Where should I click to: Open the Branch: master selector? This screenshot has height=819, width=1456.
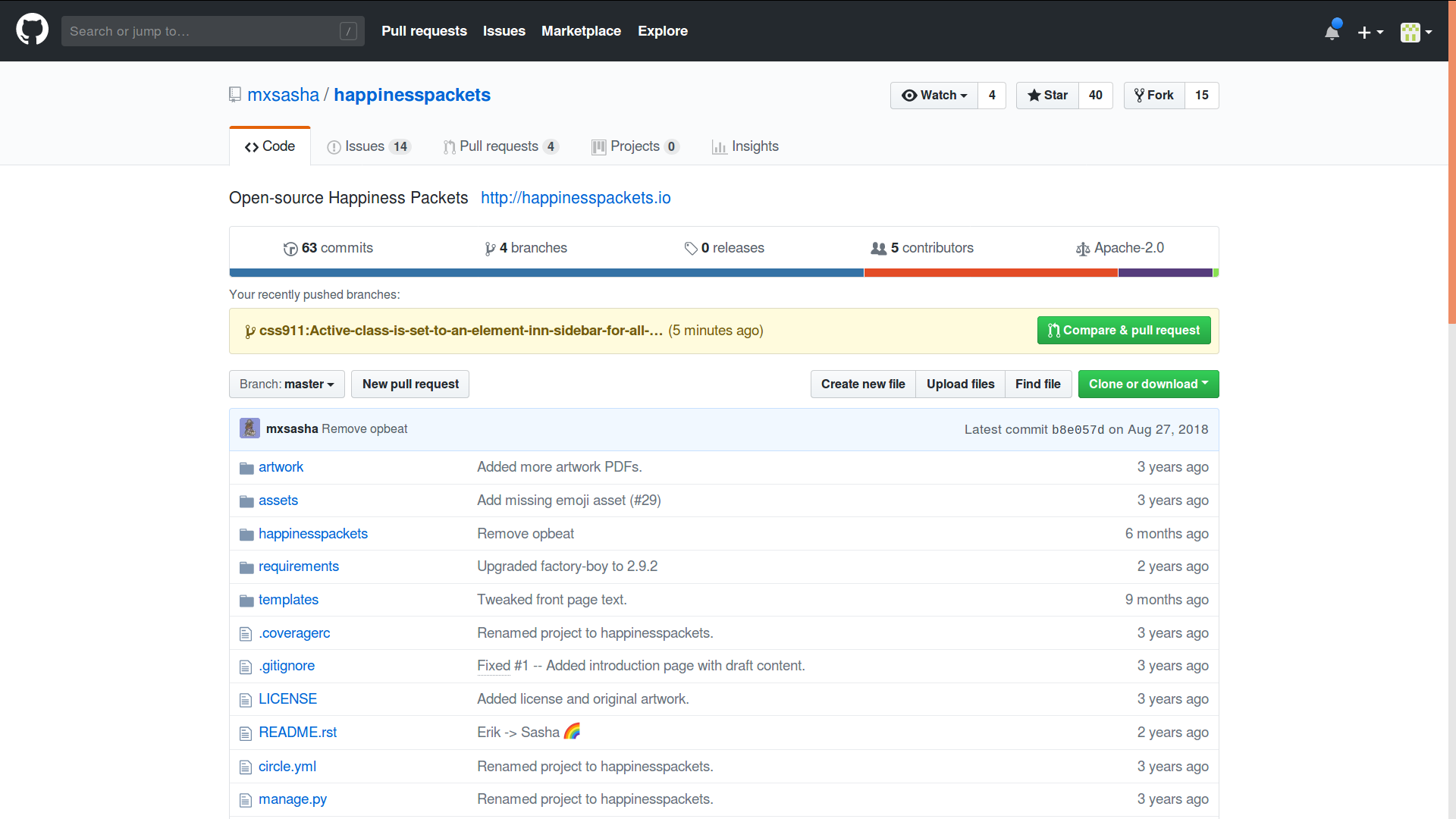tap(287, 384)
